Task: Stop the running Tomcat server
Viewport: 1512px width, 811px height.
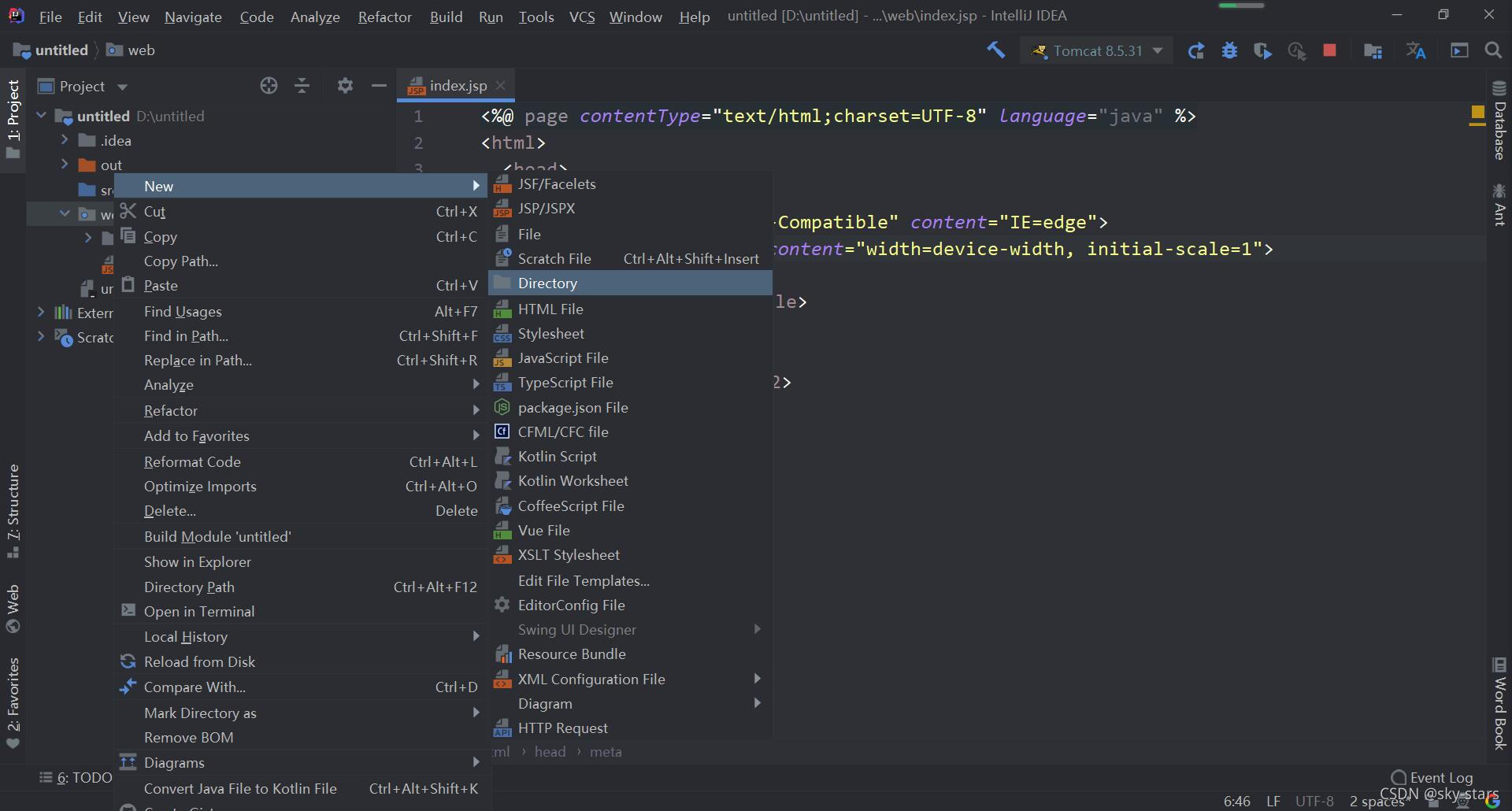Action: pos(1330,50)
